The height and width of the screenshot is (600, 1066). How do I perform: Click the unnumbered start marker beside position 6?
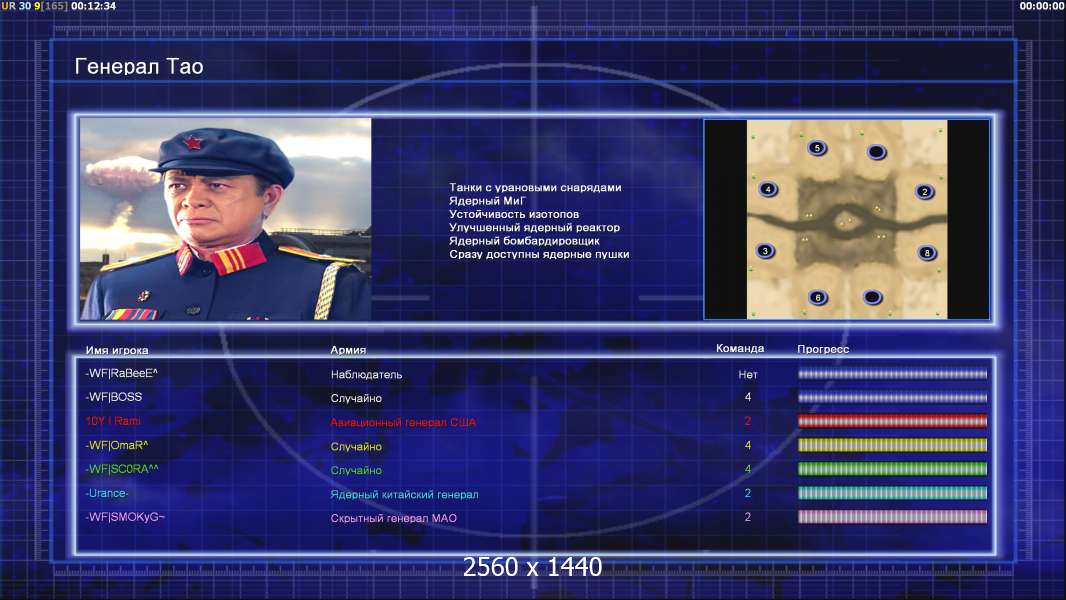tap(872, 297)
